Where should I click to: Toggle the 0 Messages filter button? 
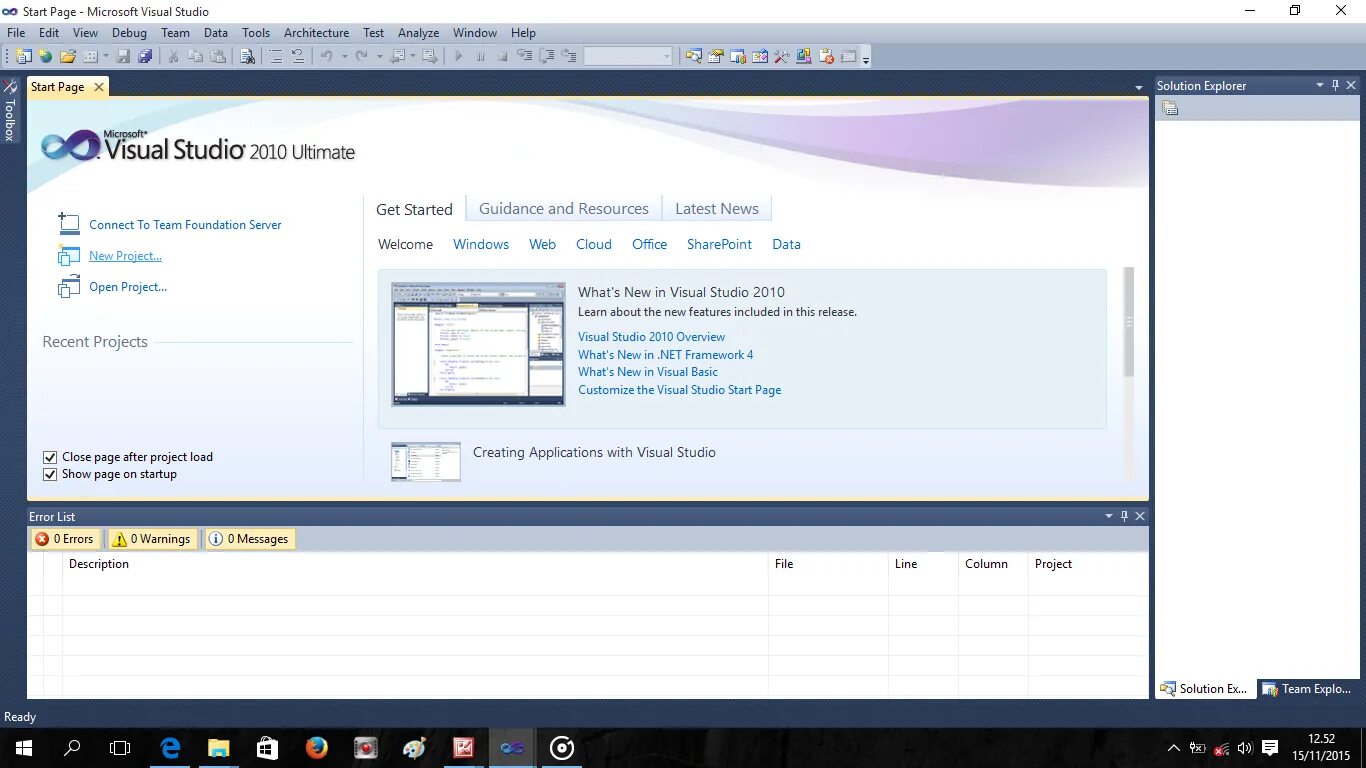[250, 539]
